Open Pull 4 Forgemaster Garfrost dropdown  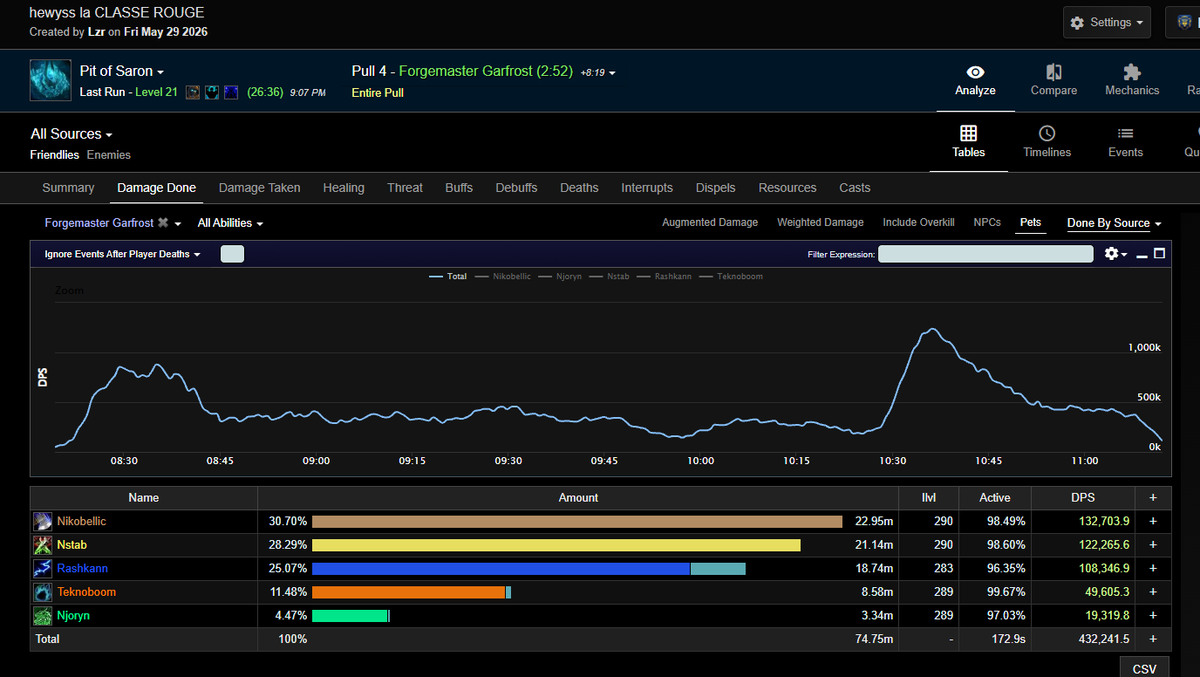(x=483, y=71)
